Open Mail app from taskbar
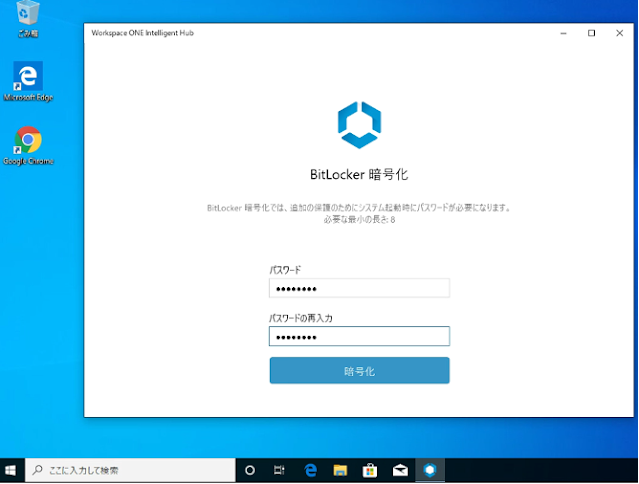The height and width of the screenshot is (484, 639). pyautogui.click(x=400, y=471)
